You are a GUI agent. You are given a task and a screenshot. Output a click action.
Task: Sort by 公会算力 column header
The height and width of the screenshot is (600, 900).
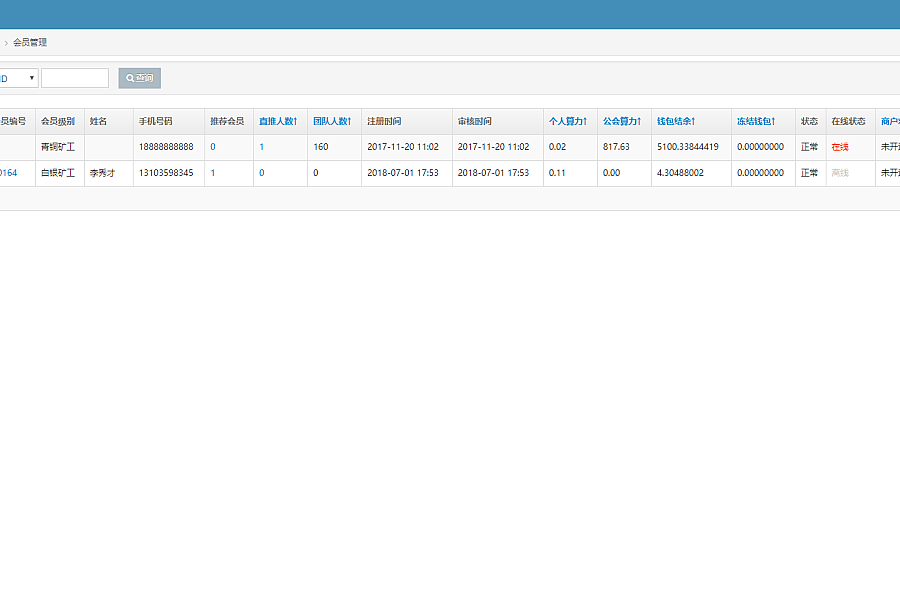pyautogui.click(x=621, y=121)
